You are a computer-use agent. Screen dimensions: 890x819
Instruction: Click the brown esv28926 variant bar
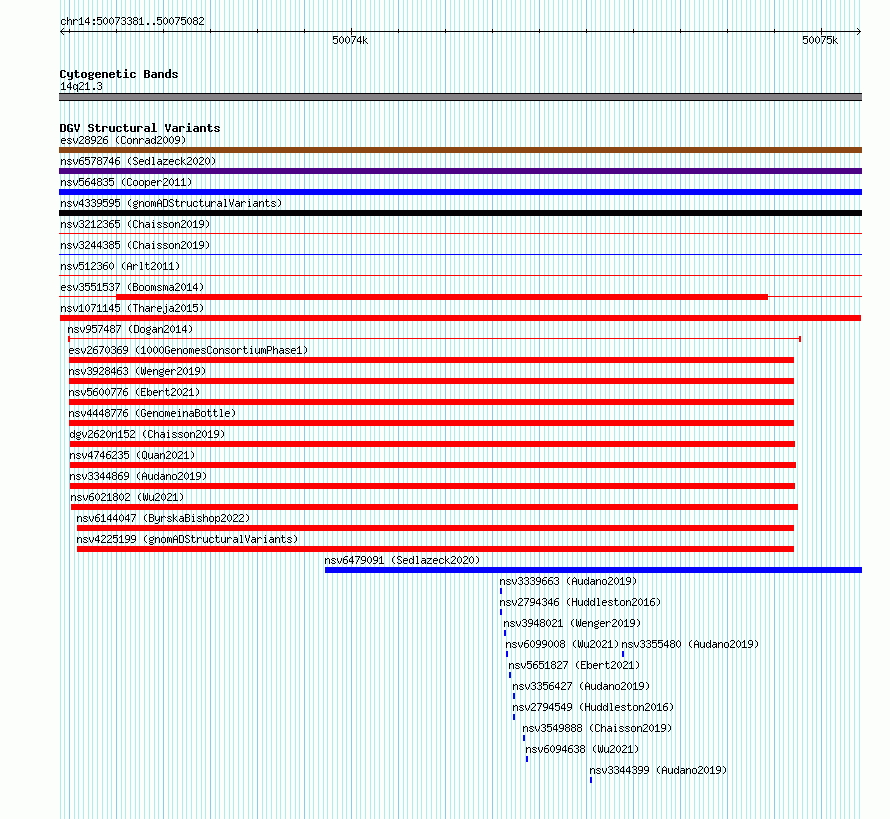pos(460,150)
